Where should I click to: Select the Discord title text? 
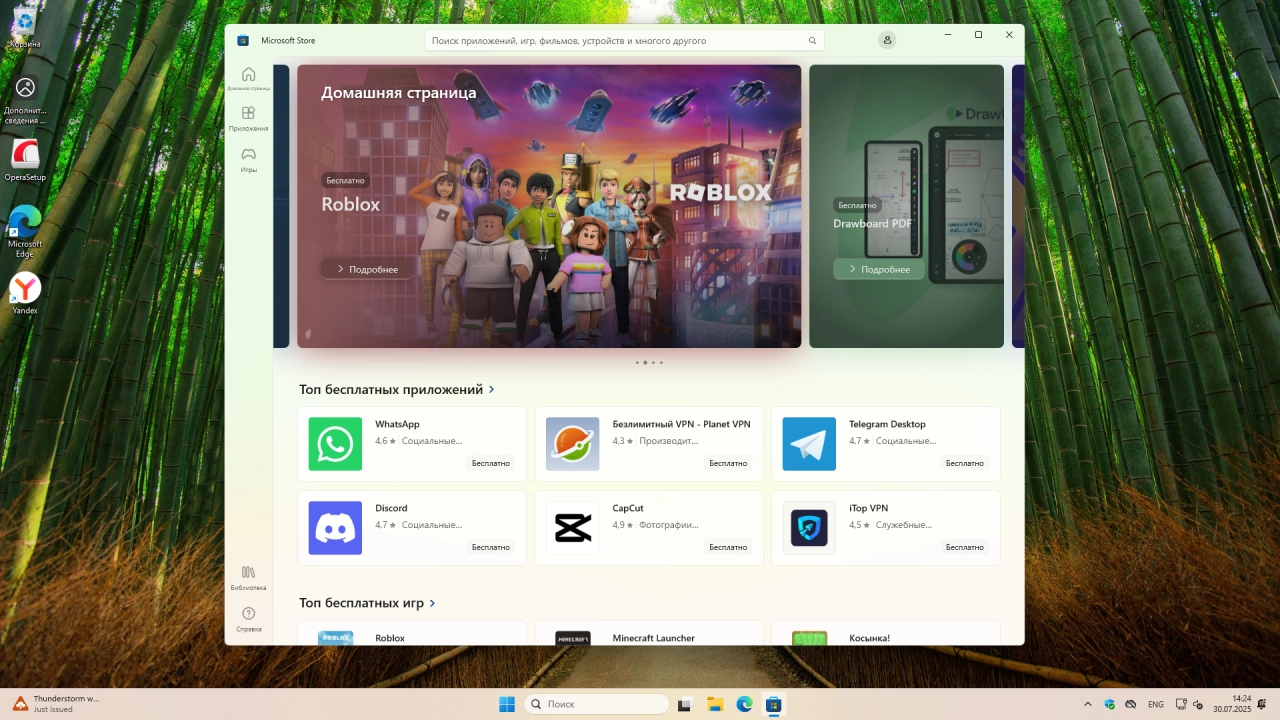[391, 508]
